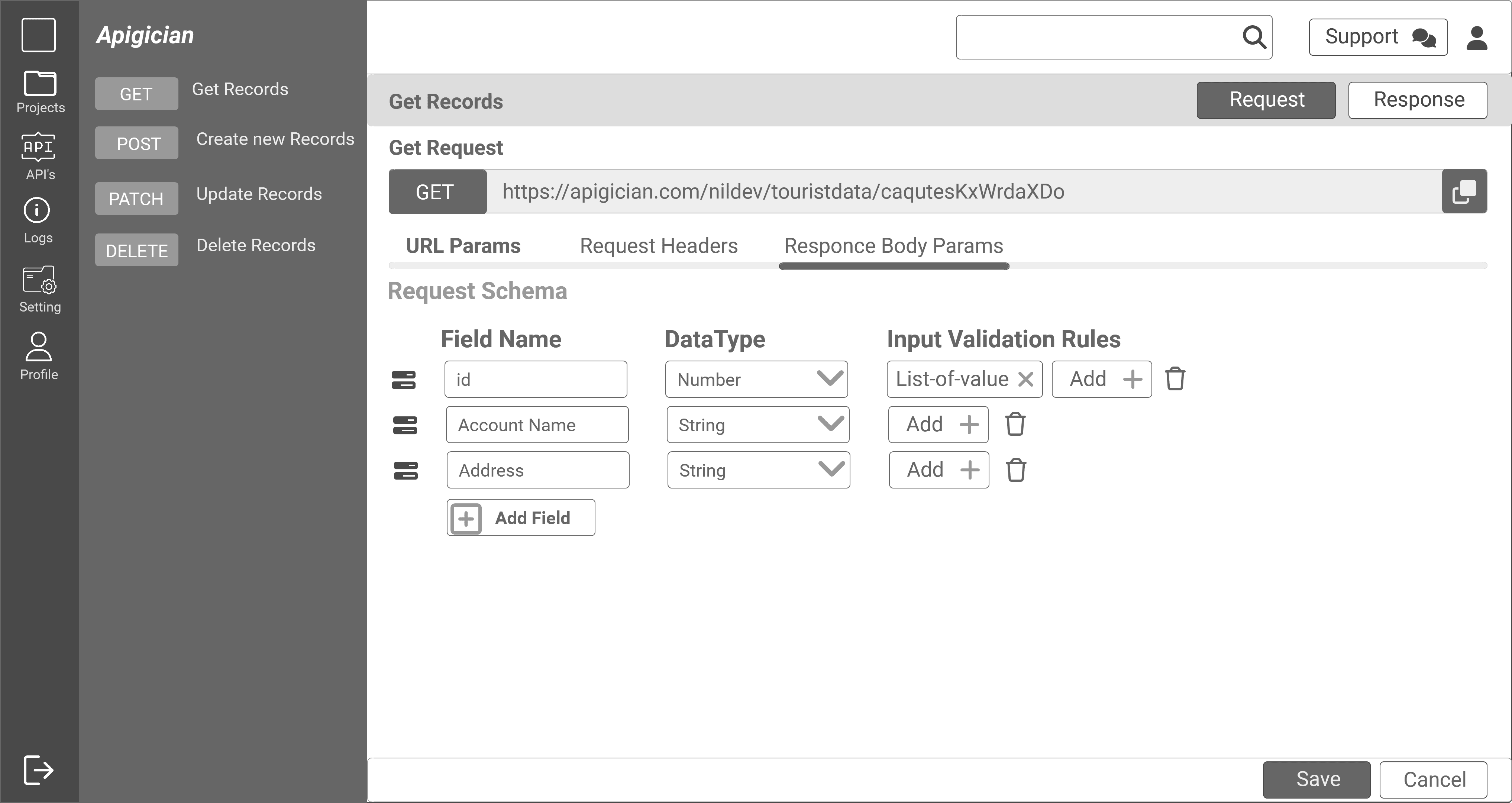The height and width of the screenshot is (803, 1512).
Task: Open the API's section icon
Action: click(38, 147)
